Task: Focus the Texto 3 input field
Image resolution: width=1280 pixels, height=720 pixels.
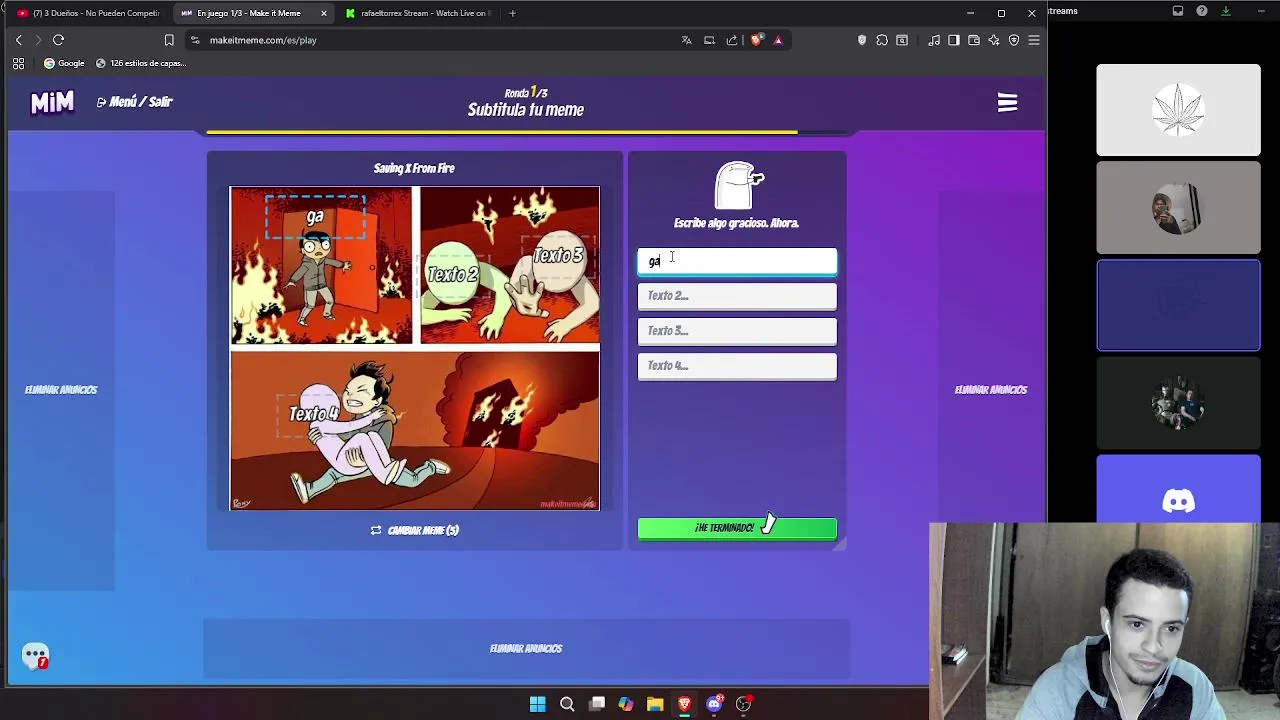Action: click(737, 331)
